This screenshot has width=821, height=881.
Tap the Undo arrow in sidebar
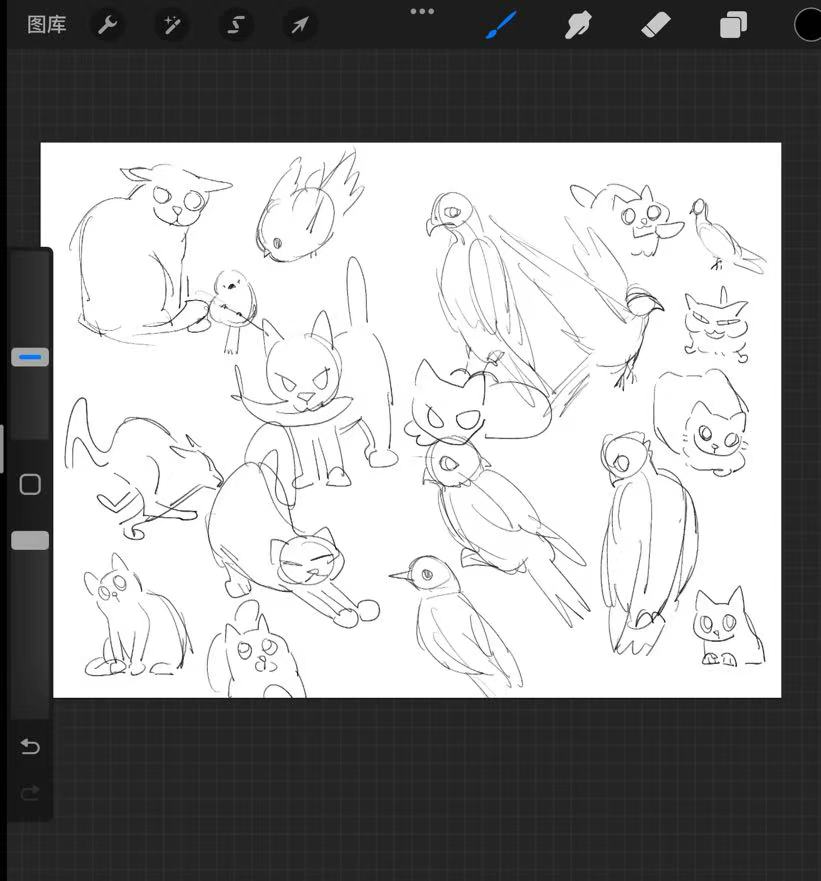click(x=30, y=747)
